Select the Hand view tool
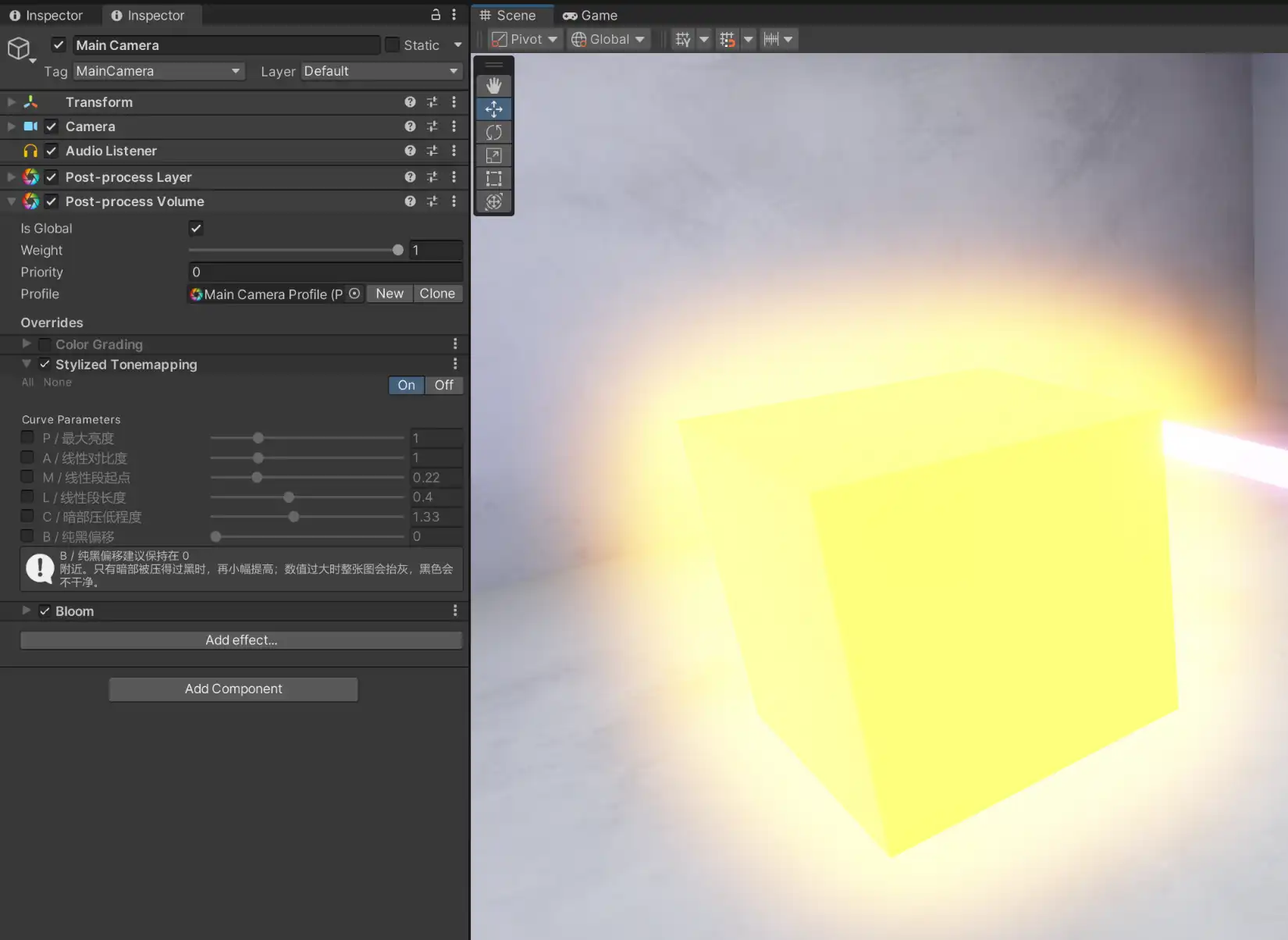This screenshot has width=1288, height=940. tap(493, 86)
